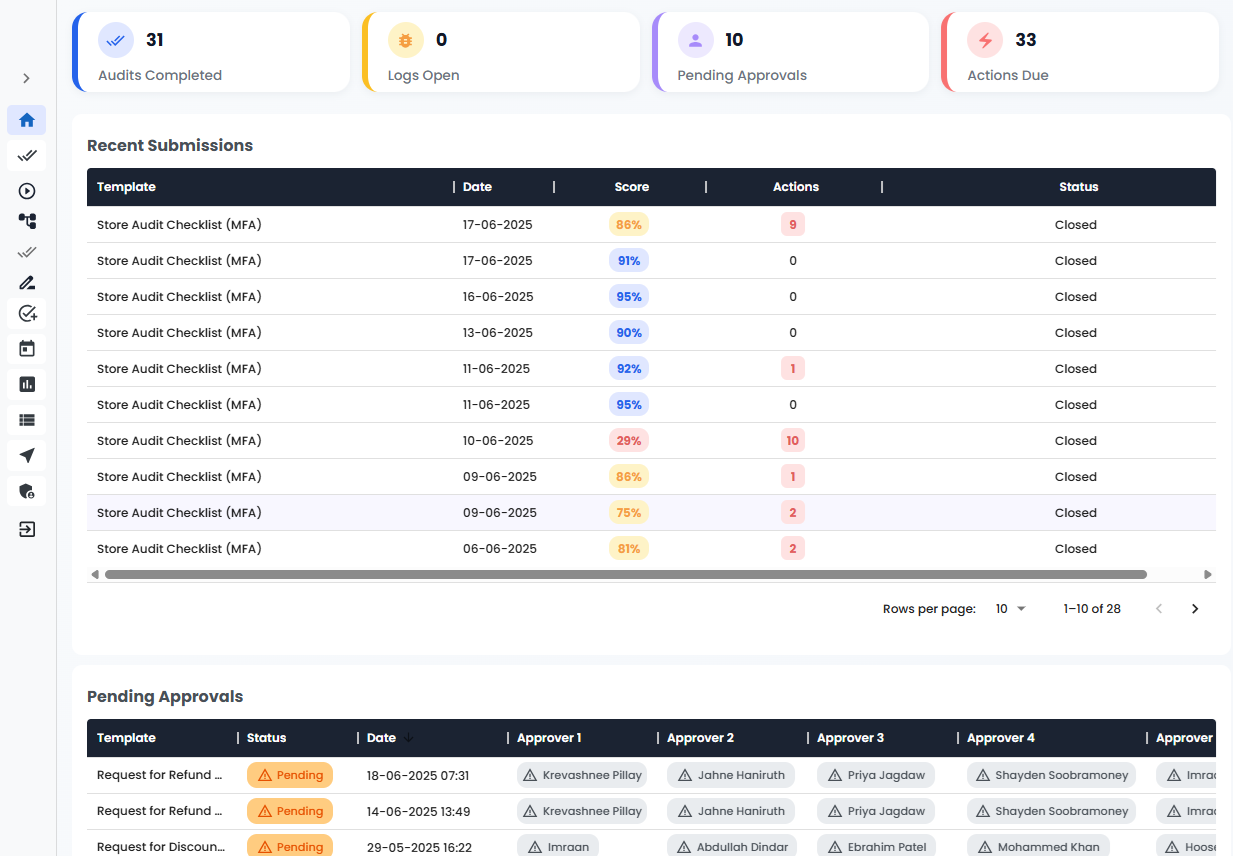
Task: Click the horizontal scrollbar of Recent Submissions table
Action: pyautogui.click(x=625, y=575)
